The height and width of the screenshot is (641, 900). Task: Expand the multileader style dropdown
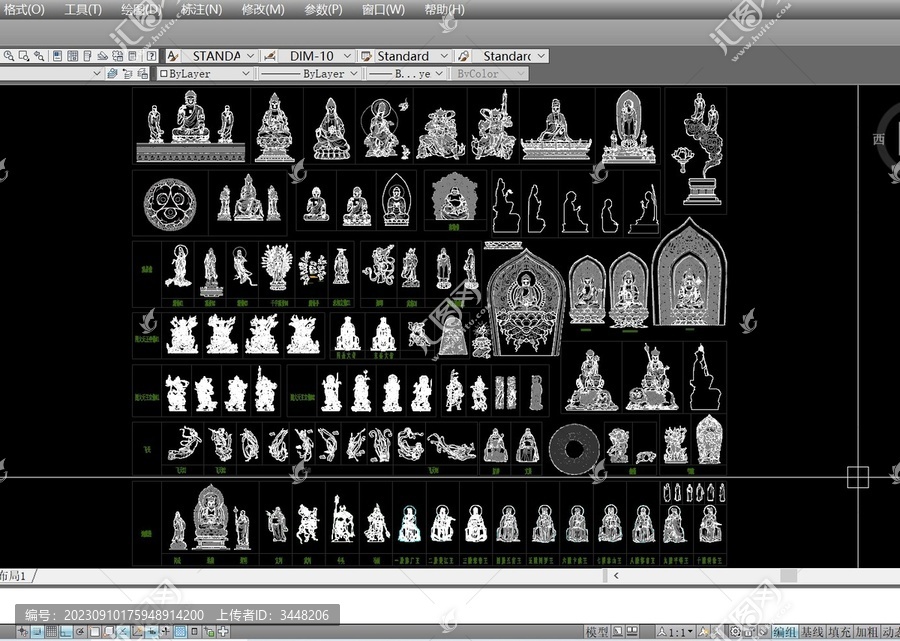(x=541, y=56)
